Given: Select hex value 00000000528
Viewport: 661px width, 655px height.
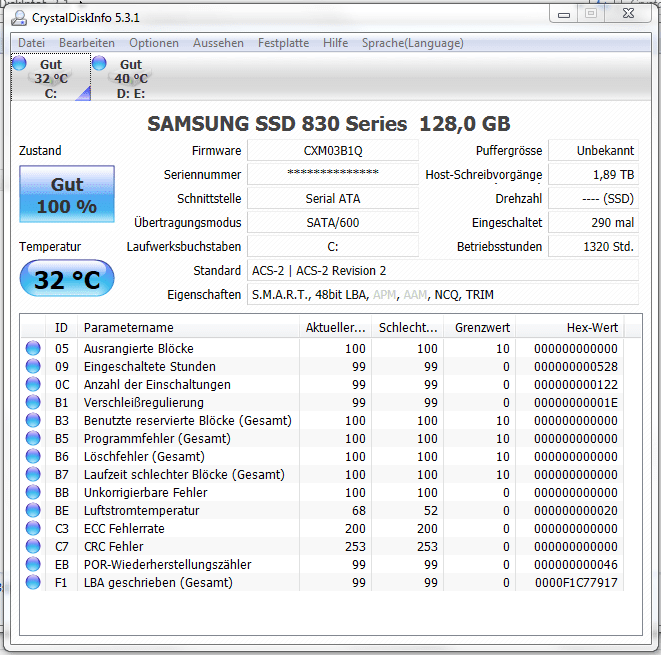Looking at the screenshot, I should coord(576,367).
